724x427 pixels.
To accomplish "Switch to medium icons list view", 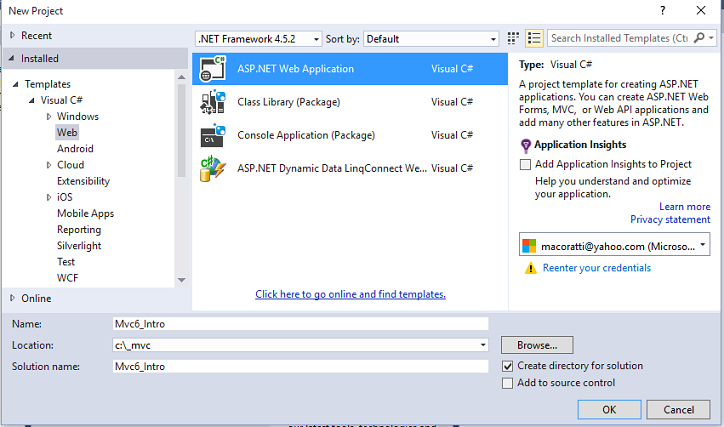I will [534, 38].
